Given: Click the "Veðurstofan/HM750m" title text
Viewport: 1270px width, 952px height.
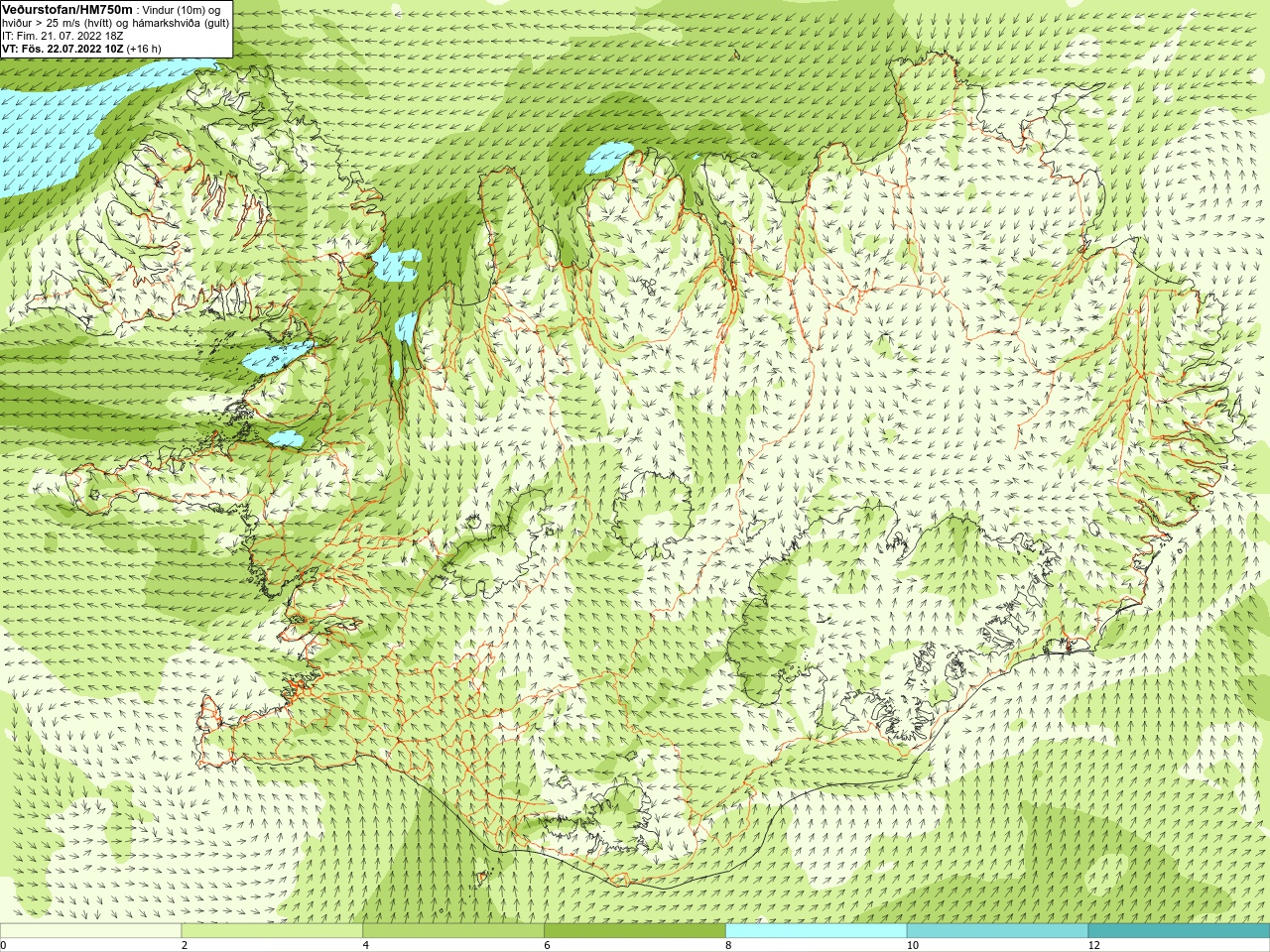Looking at the screenshot, I should pyautogui.click(x=66, y=9).
